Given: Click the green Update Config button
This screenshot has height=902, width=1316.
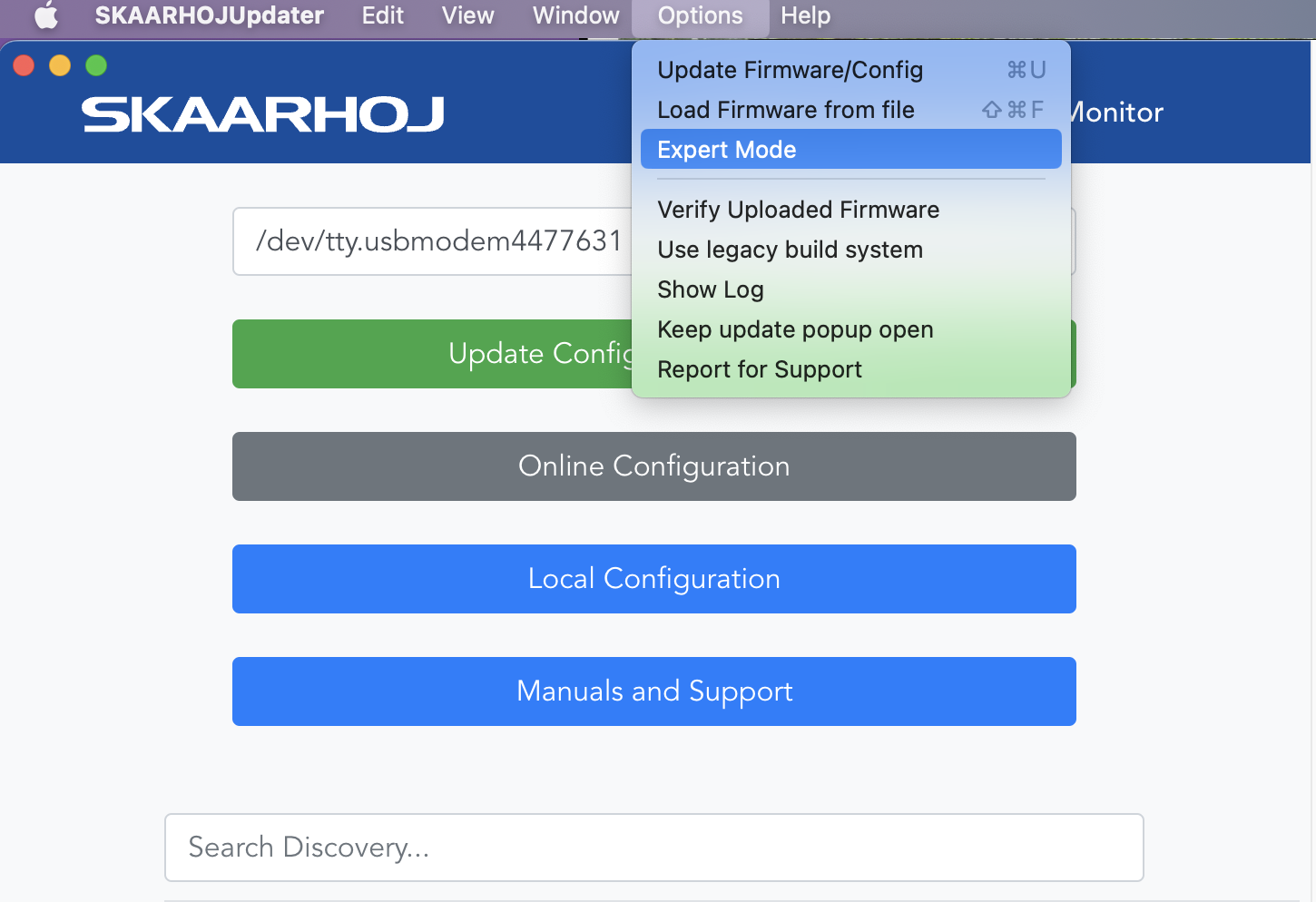Looking at the screenshot, I should [432, 354].
